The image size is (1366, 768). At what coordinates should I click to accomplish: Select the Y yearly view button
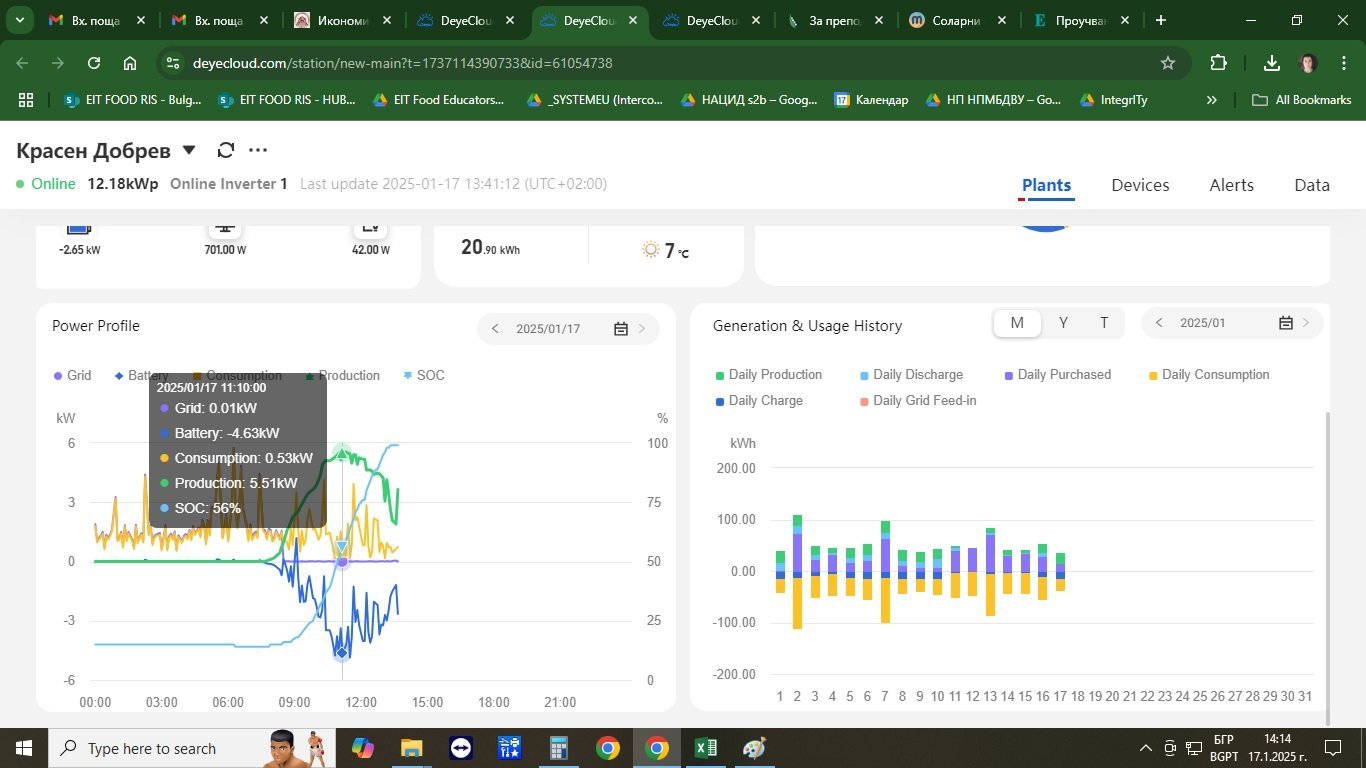[1063, 323]
